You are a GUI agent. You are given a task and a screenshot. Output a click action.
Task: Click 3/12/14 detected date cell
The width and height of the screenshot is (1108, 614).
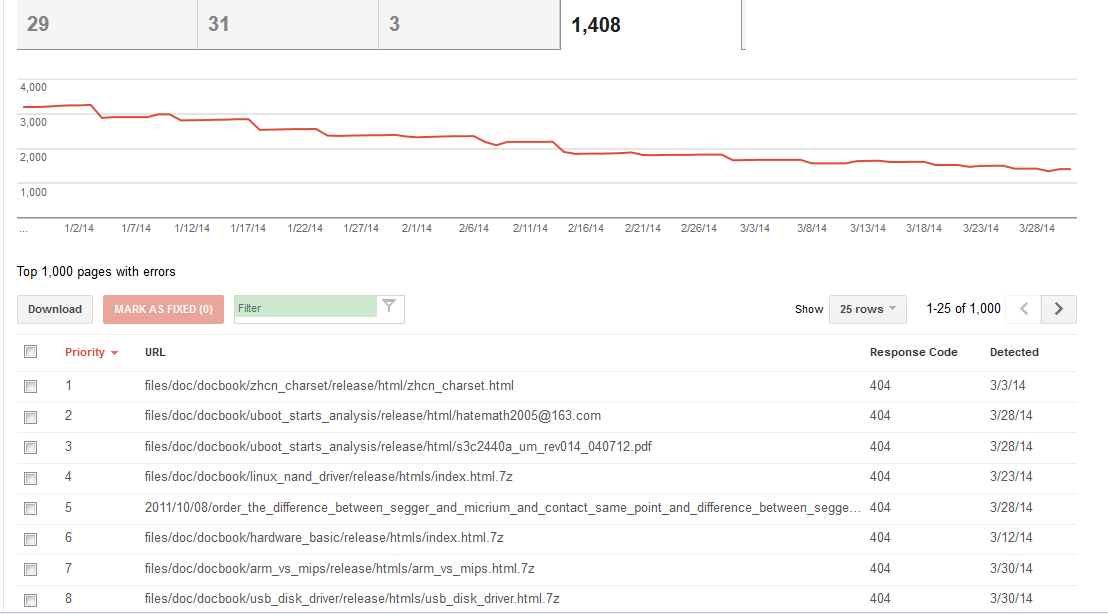(1011, 538)
